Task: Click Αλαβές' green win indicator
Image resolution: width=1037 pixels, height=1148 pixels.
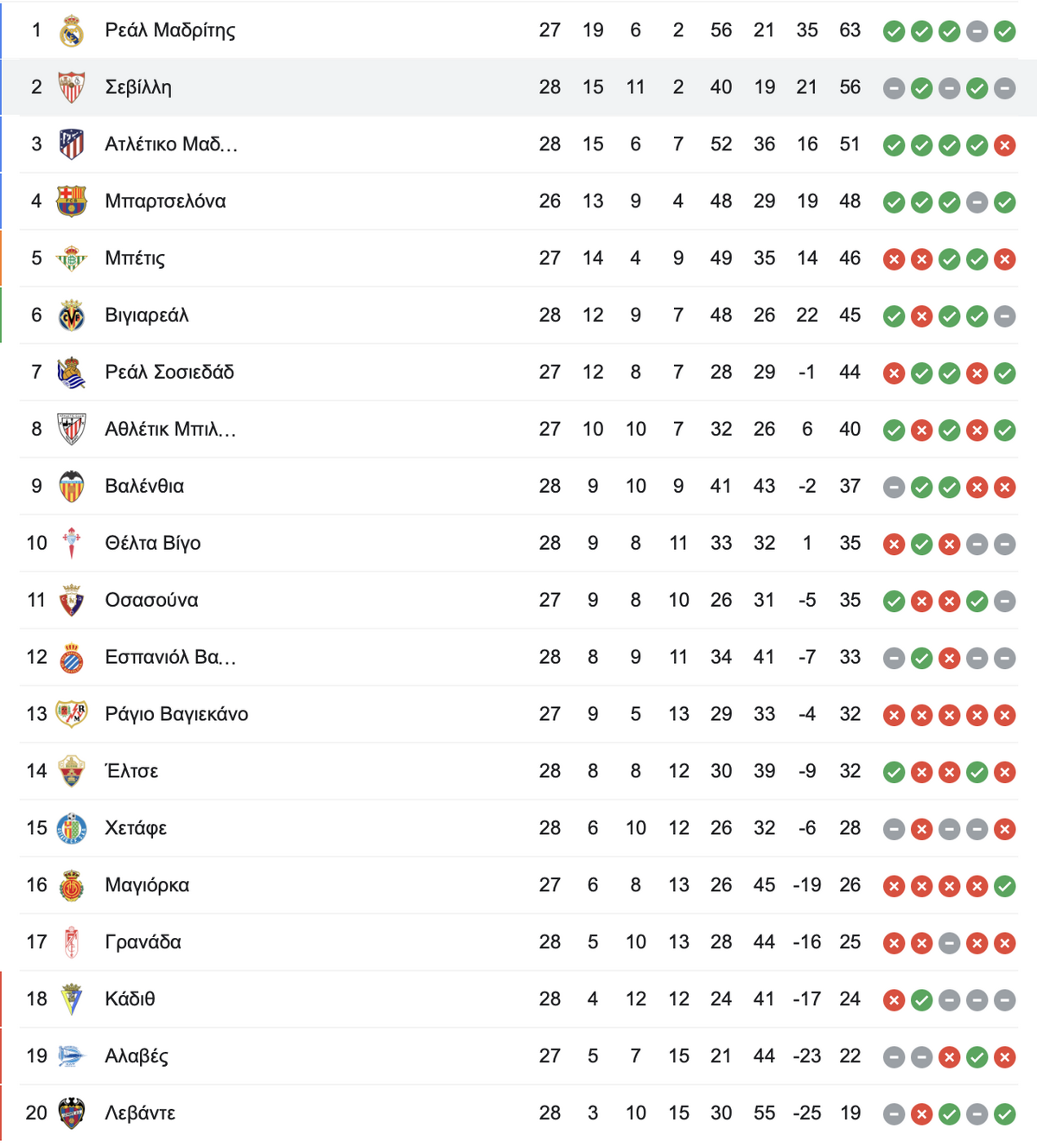Action: click(977, 1057)
